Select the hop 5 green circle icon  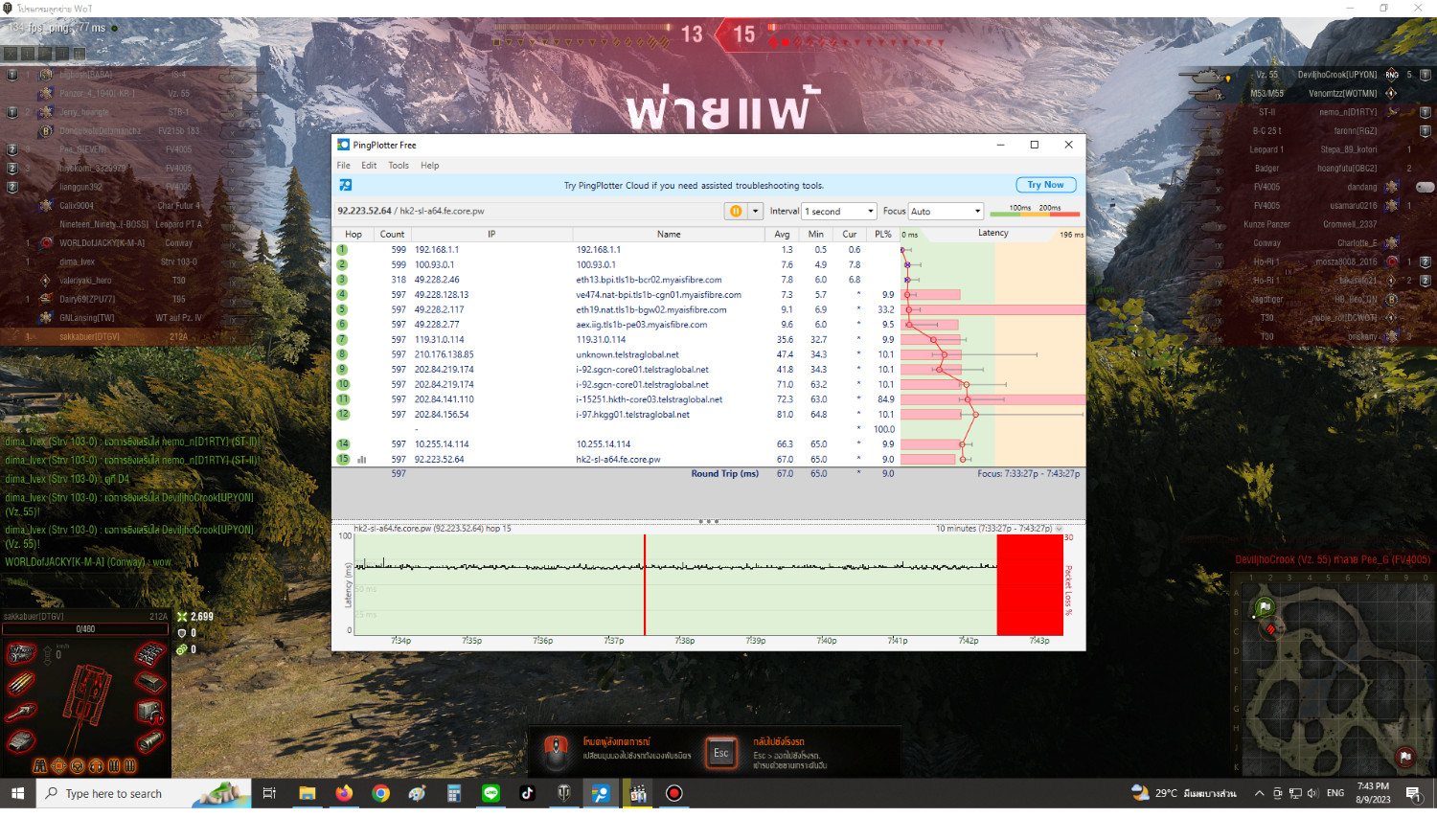pos(342,309)
